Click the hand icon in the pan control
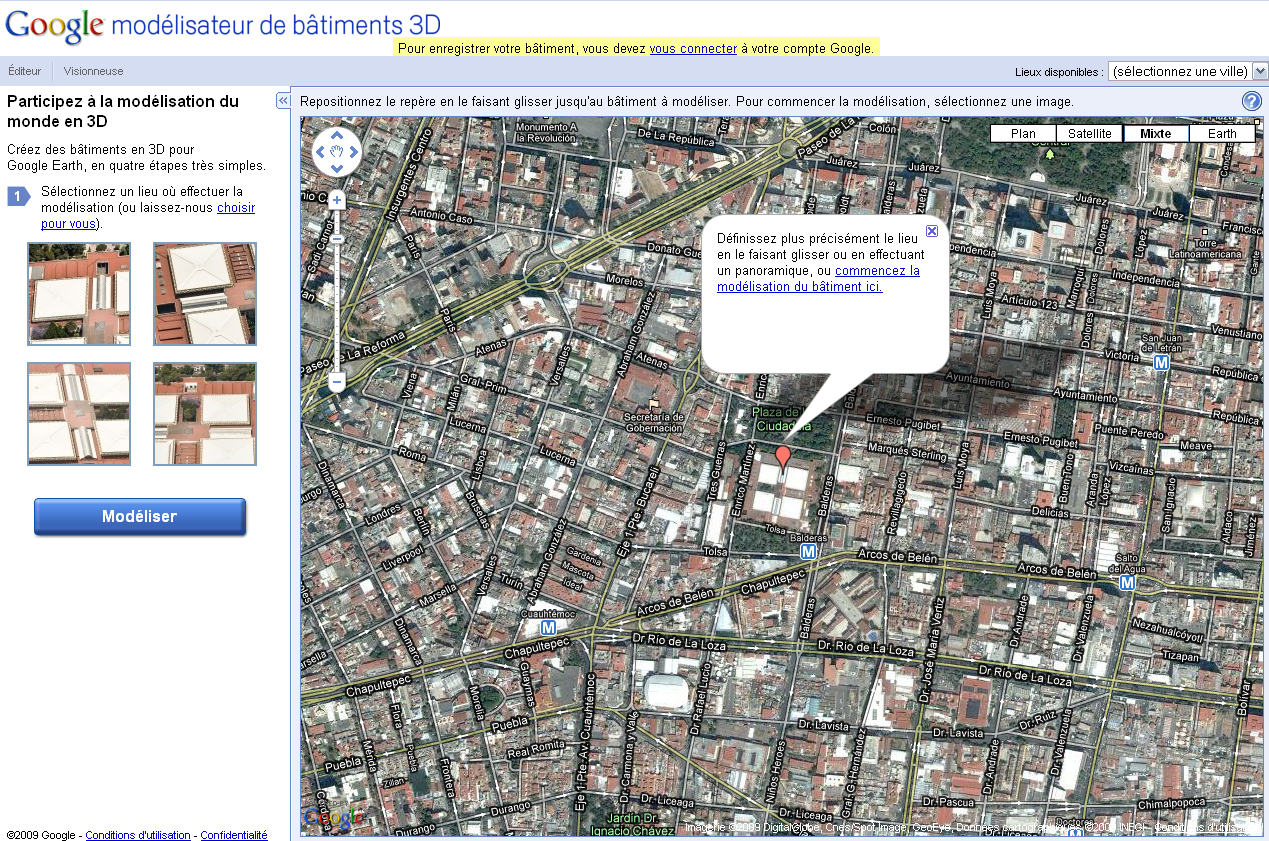The height and width of the screenshot is (841, 1269). click(x=337, y=152)
